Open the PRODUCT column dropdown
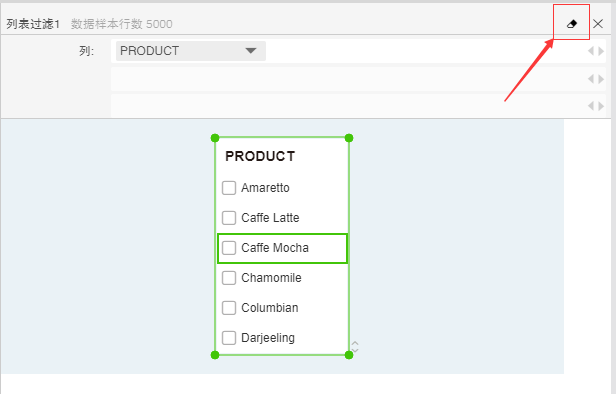This screenshot has width=616, height=394. [x=191, y=51]
